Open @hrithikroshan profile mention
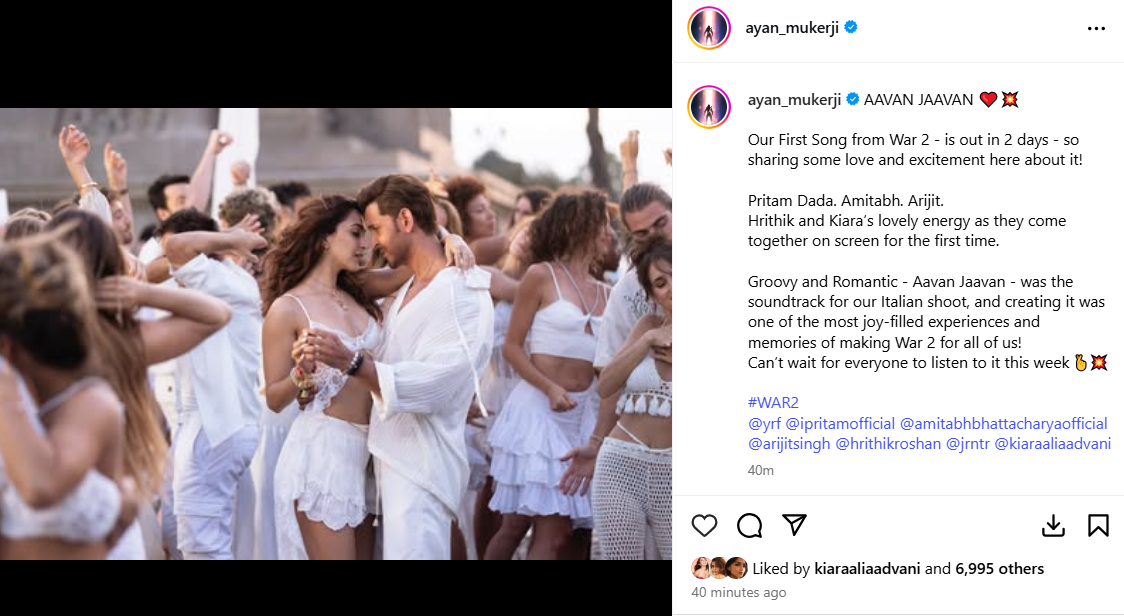 pyautogui.click(x=887, y=444)
